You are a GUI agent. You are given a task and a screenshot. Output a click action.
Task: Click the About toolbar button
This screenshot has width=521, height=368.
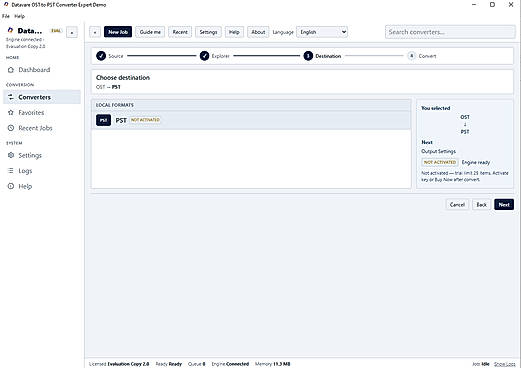pyautogui.click(x=258, y=32)
